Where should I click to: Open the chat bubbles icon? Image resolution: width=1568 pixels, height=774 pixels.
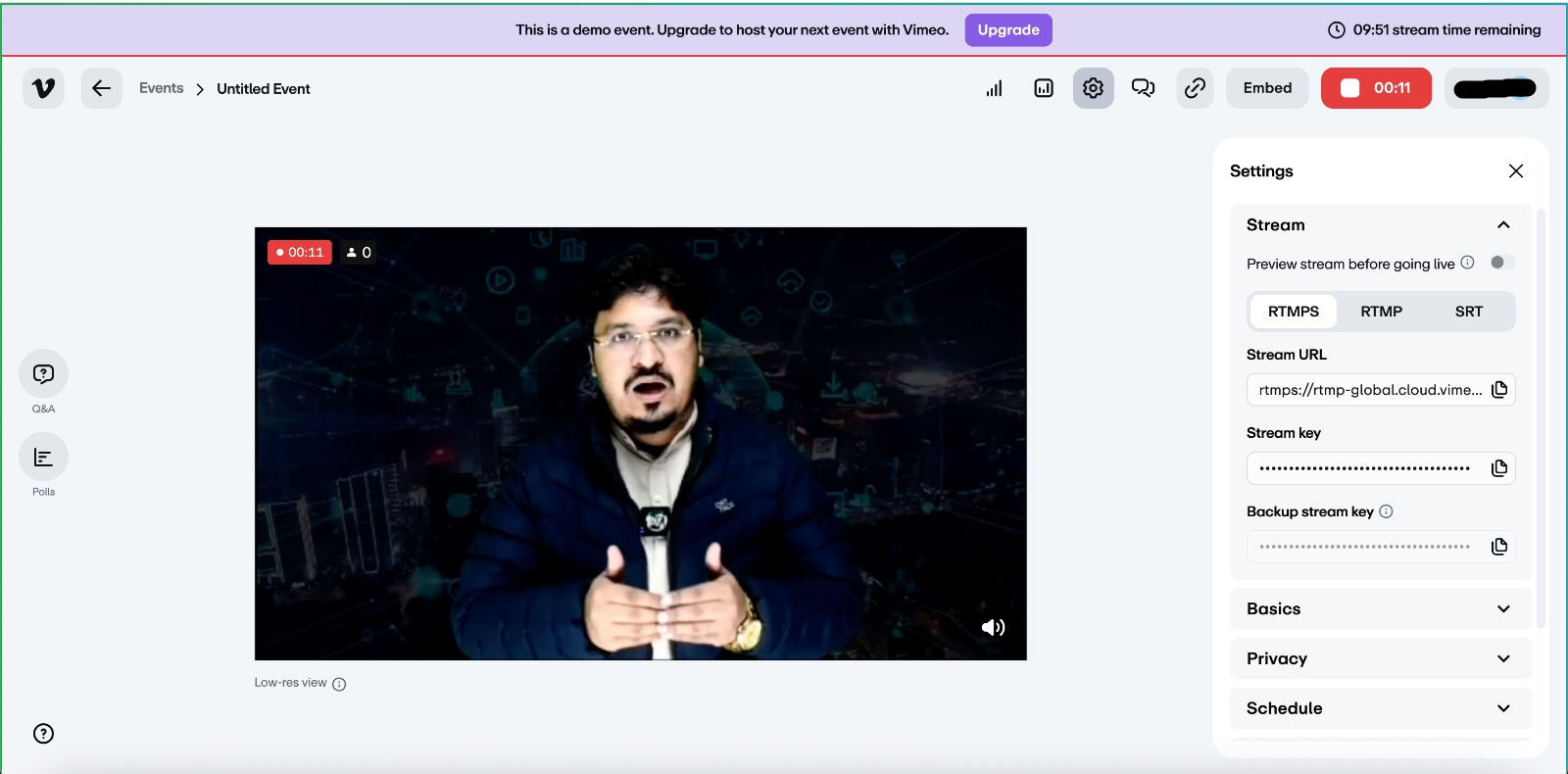tap(1143, 88)
